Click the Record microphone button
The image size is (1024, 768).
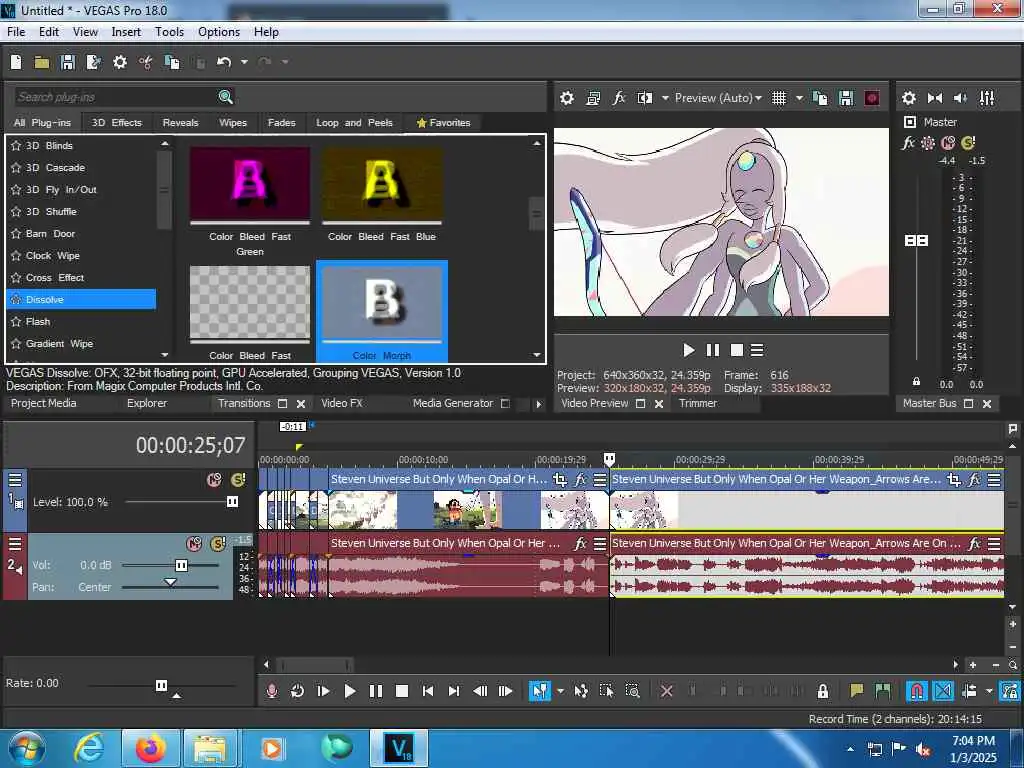tap(272, 690)
